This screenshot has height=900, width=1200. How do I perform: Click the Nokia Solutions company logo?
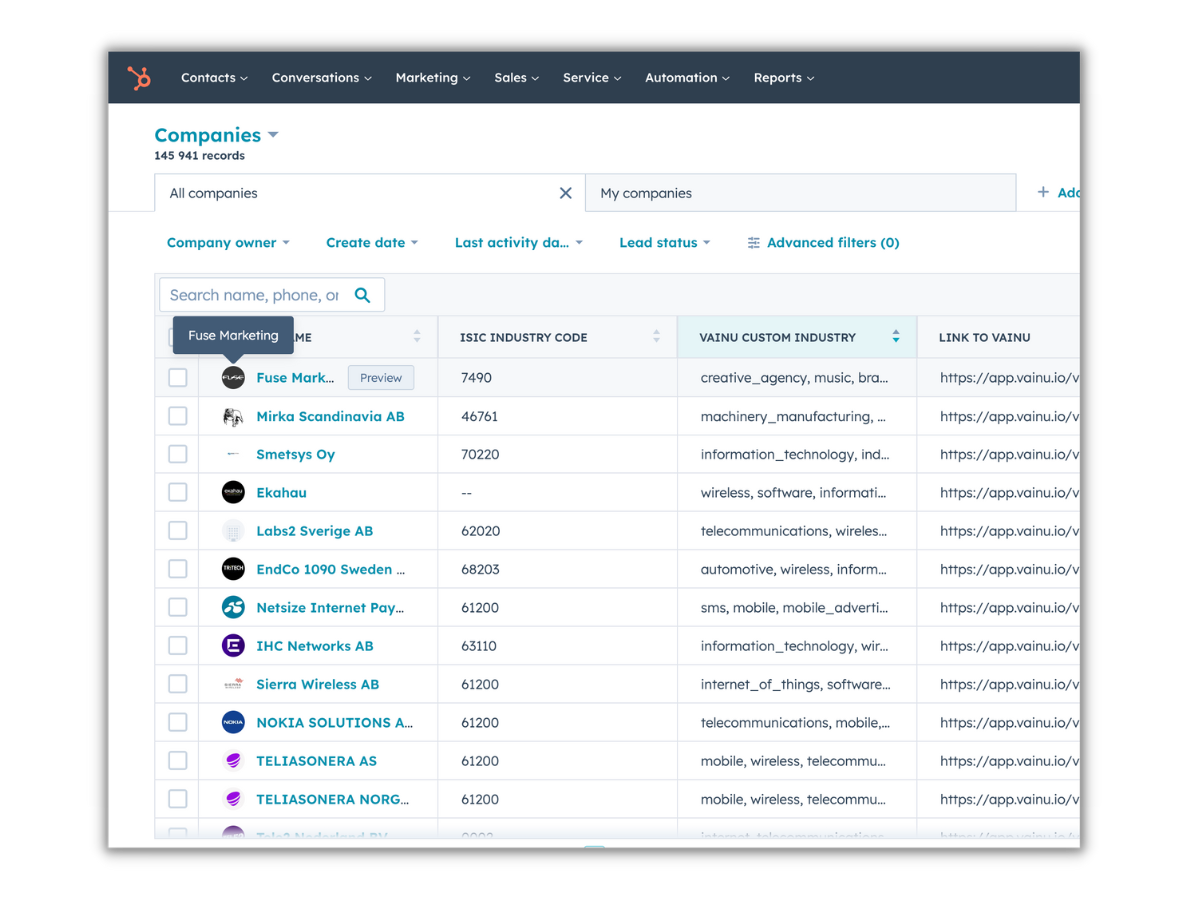point(233,722)
